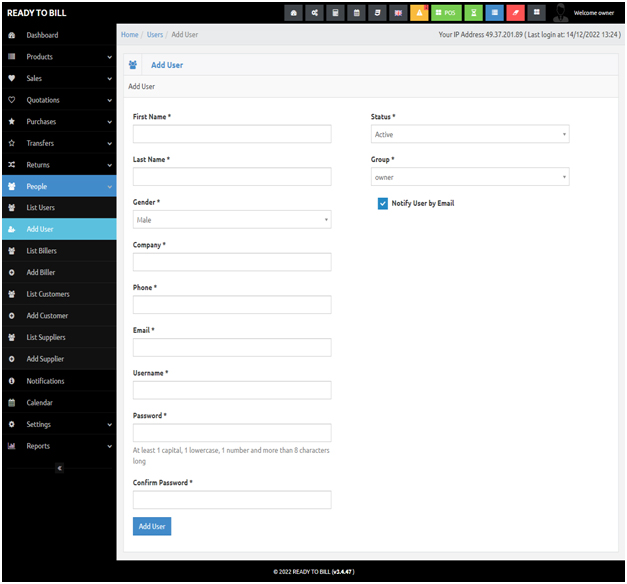This screenshot has width=627, height=584.
Task: Uncheck Notify User by Email checkbox
Action: (x=383, y=203)
